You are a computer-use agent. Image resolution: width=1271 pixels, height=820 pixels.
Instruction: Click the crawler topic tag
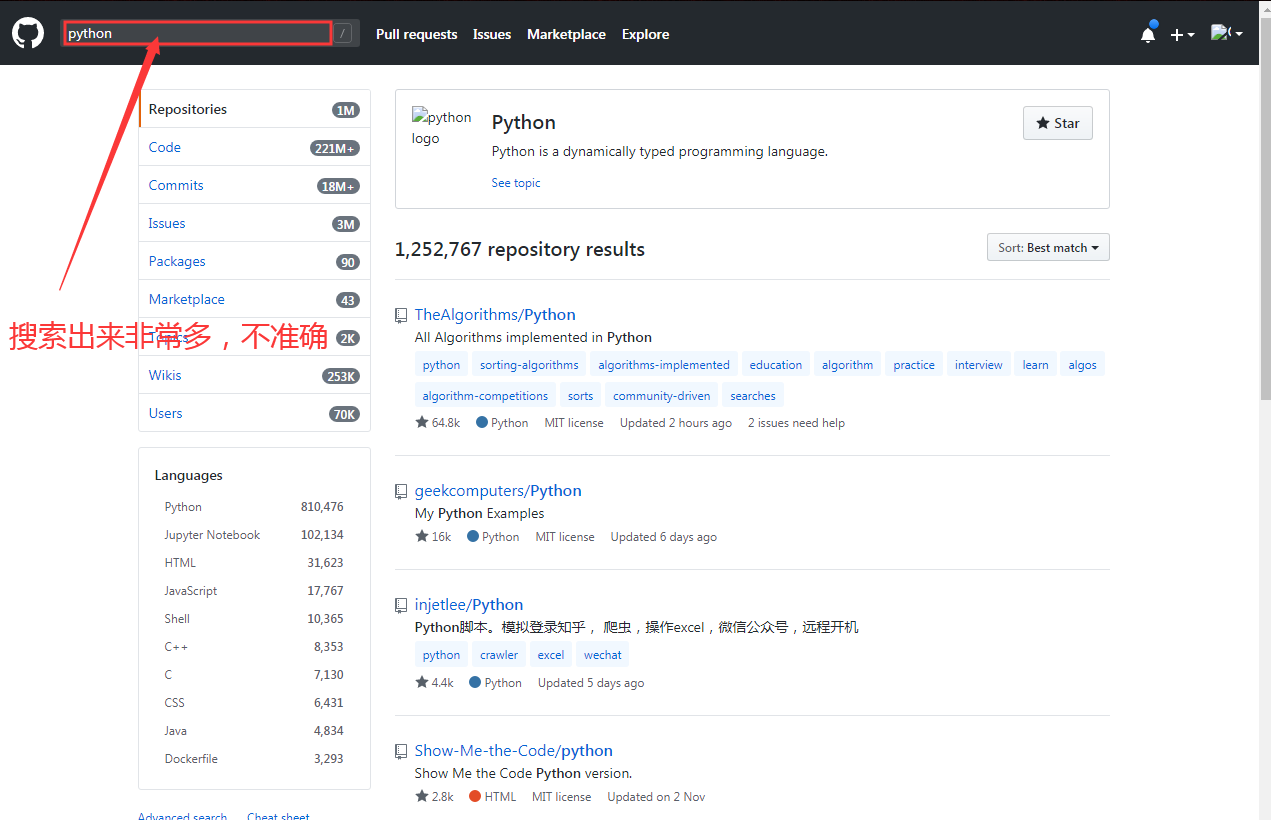[x=499, y=655]
